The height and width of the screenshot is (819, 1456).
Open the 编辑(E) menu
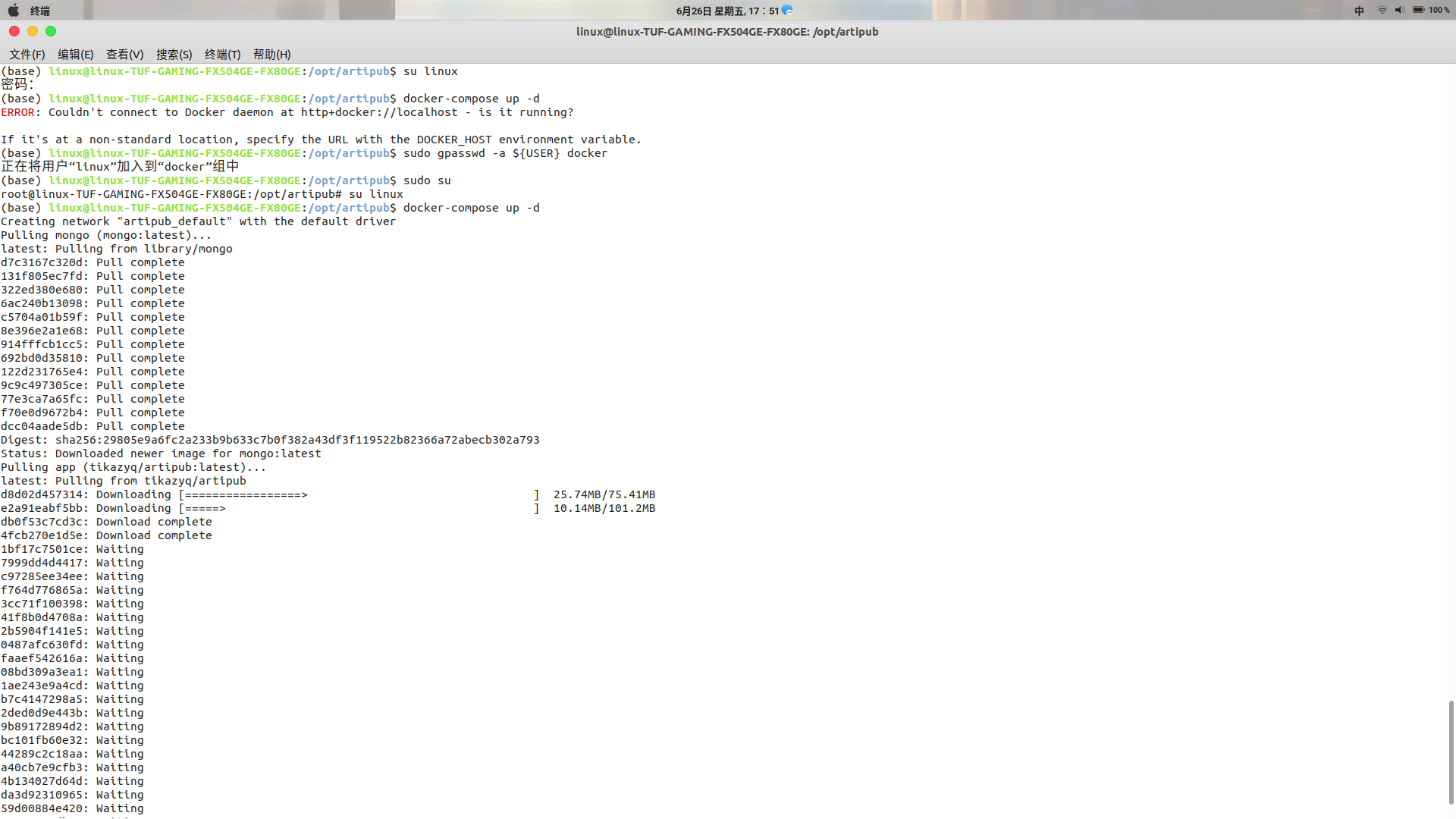pos(76,55)
